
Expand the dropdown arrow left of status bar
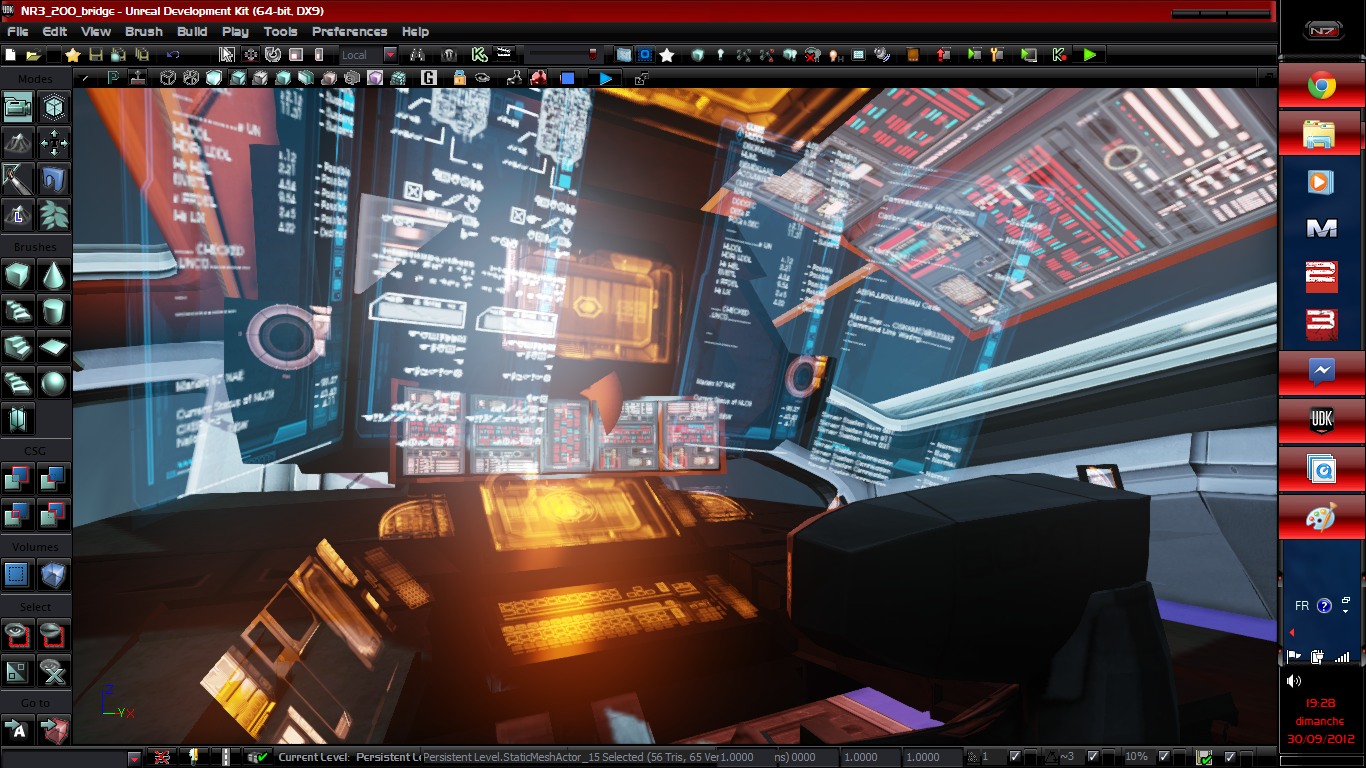pyautogui.click(x=134, y=758)
